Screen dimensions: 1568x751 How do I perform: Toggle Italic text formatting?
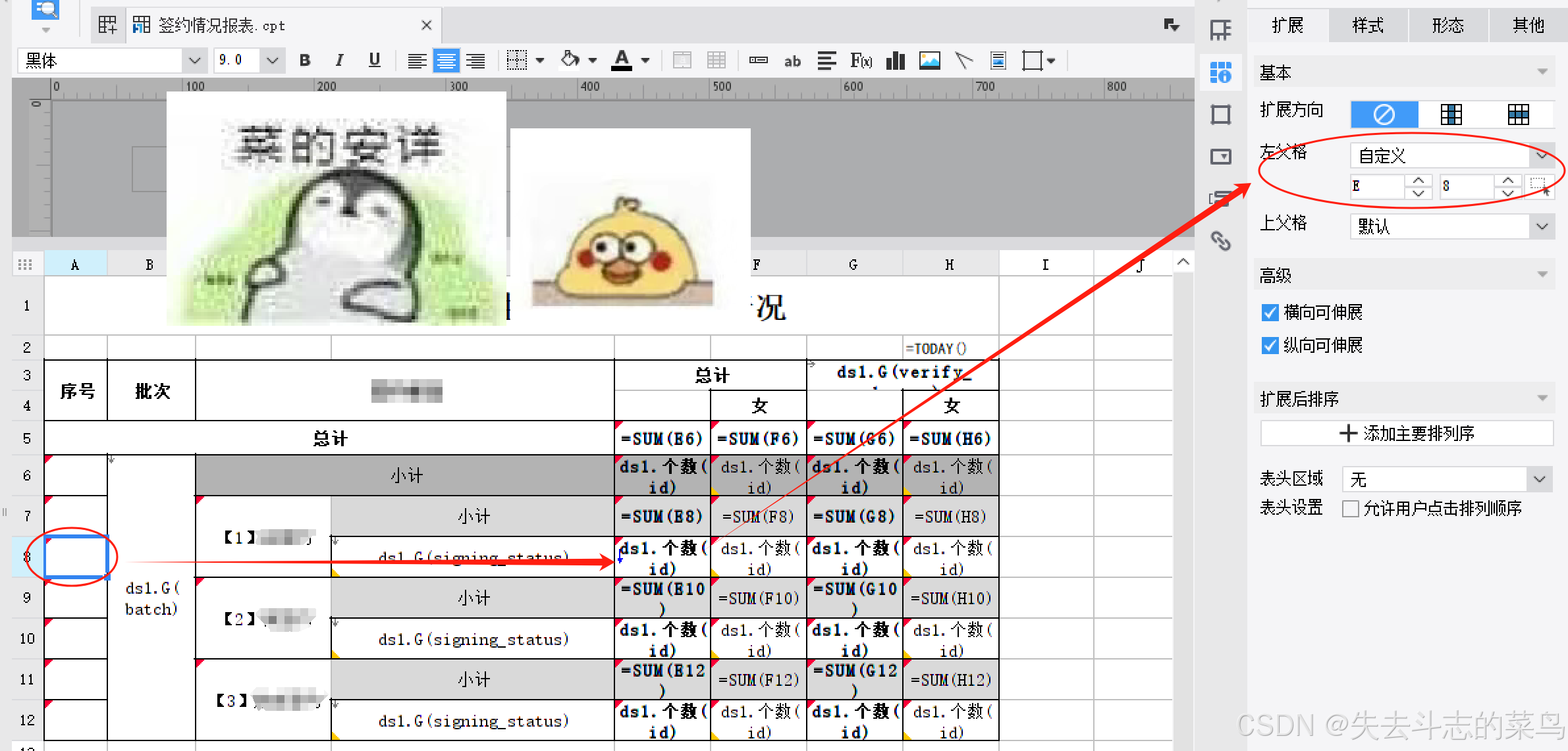click(339, 61)
